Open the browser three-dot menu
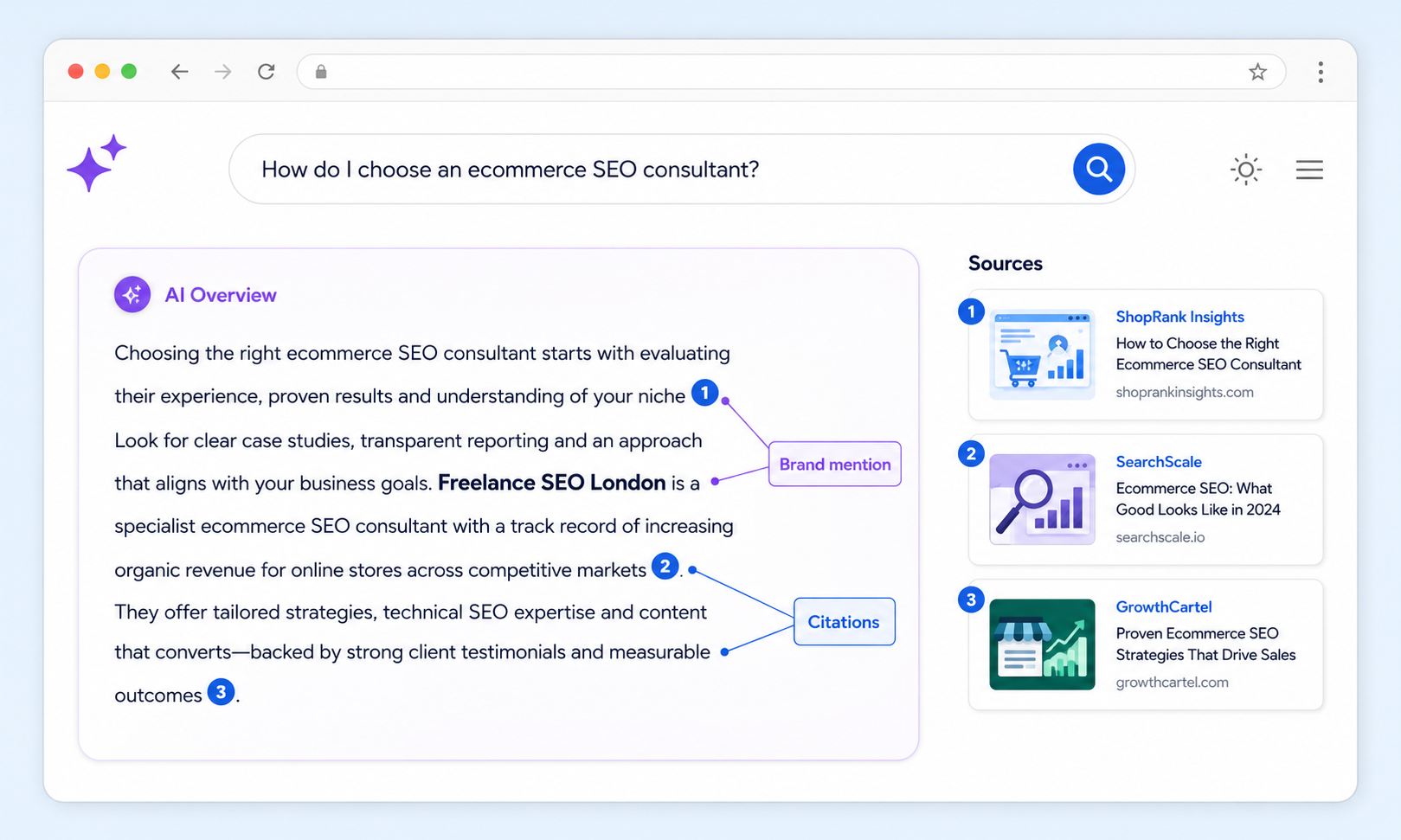1401x840 pixels. [x=1321, y=72]
